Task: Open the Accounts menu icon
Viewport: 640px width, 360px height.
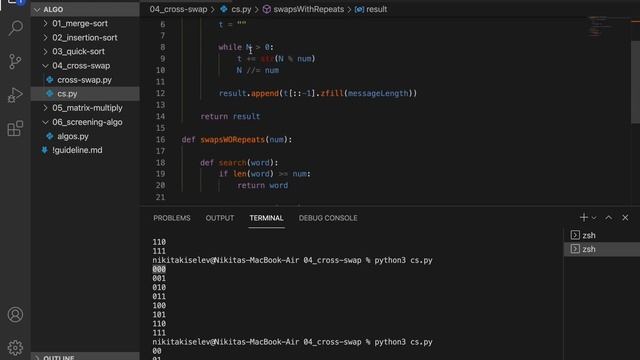Action: [x=15, y=315]
